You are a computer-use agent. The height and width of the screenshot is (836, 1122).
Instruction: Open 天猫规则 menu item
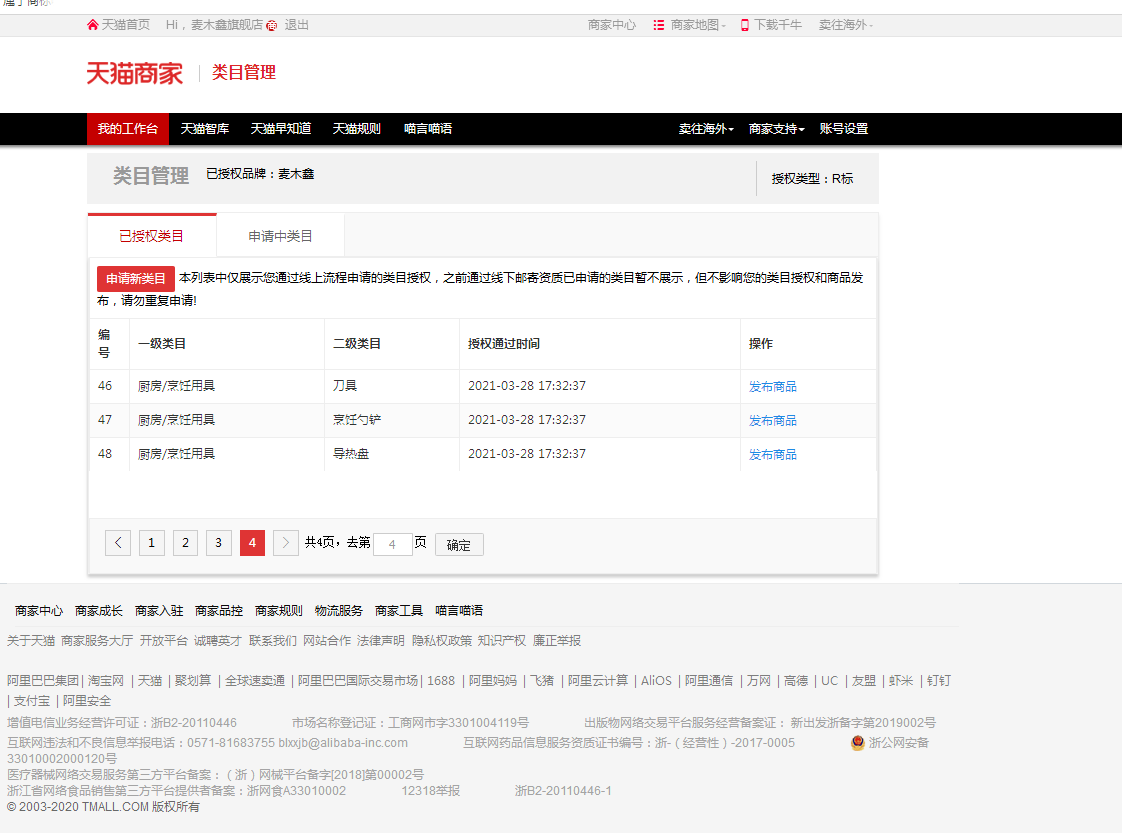356,129
